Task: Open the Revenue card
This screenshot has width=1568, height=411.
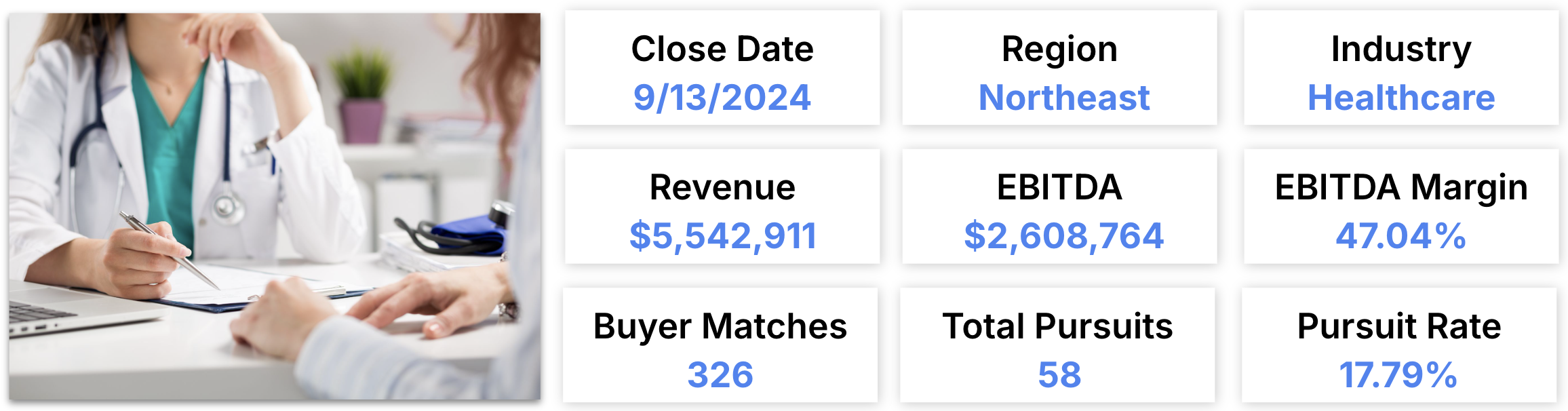Action: [722, 206]
